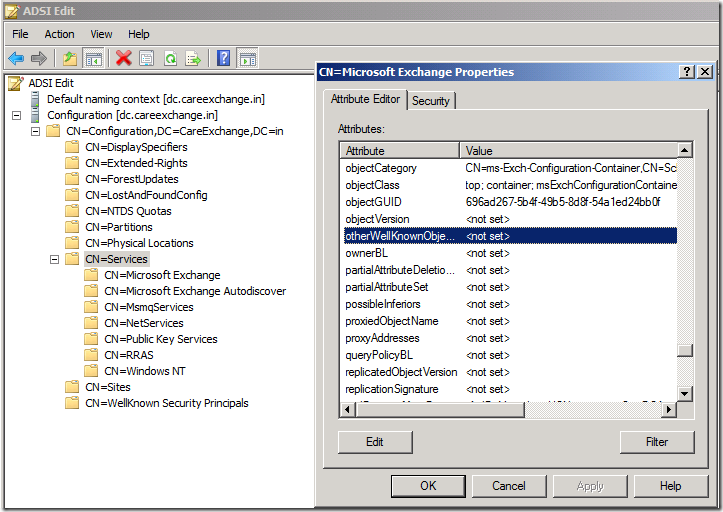Click the Attribute column header
Image resolution: width=723 pixels, height=512 pixels.
click(399, 151)
